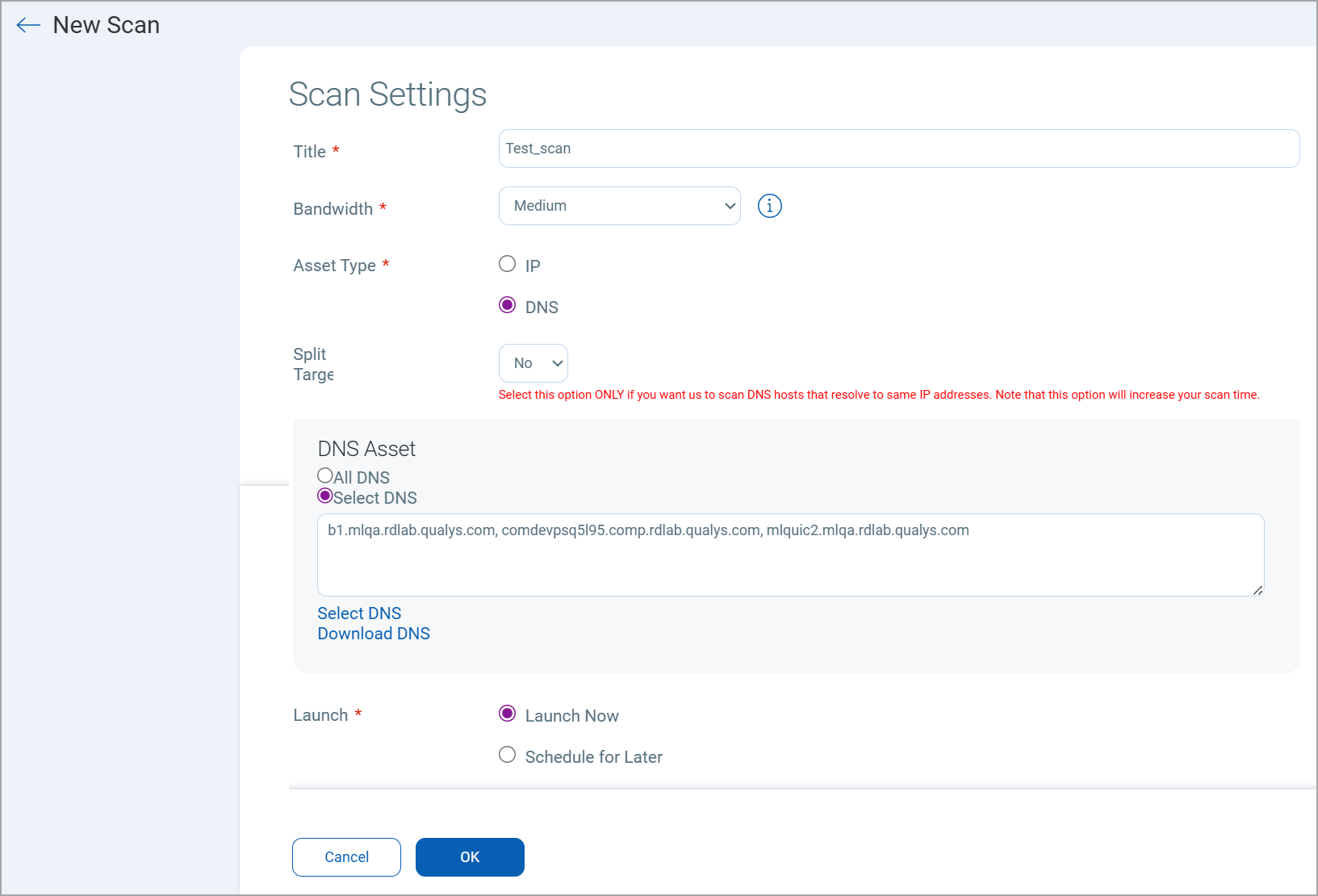Expand the Bandwidth dropdown set to Medium
This screenshot has width=1318, height=896.
(x=619, y=206)
